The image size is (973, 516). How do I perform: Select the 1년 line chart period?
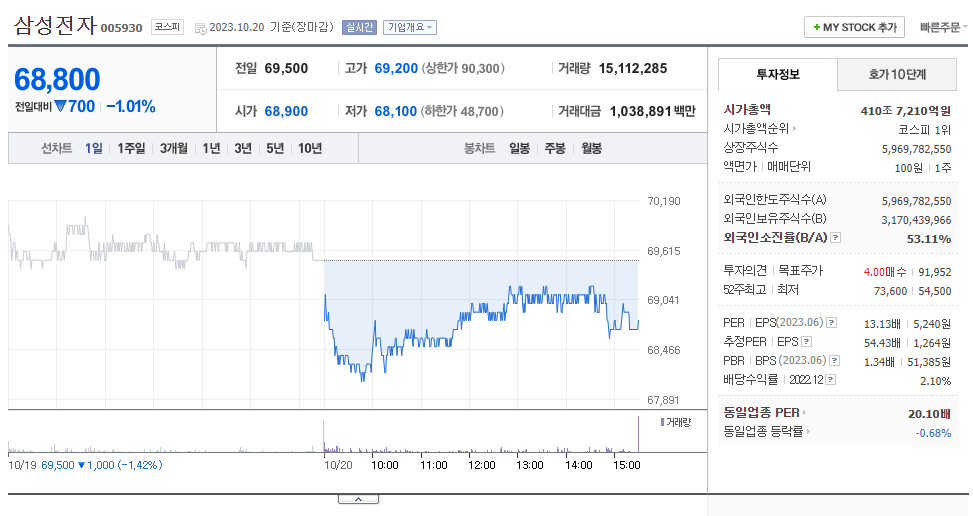coord(211,148)
